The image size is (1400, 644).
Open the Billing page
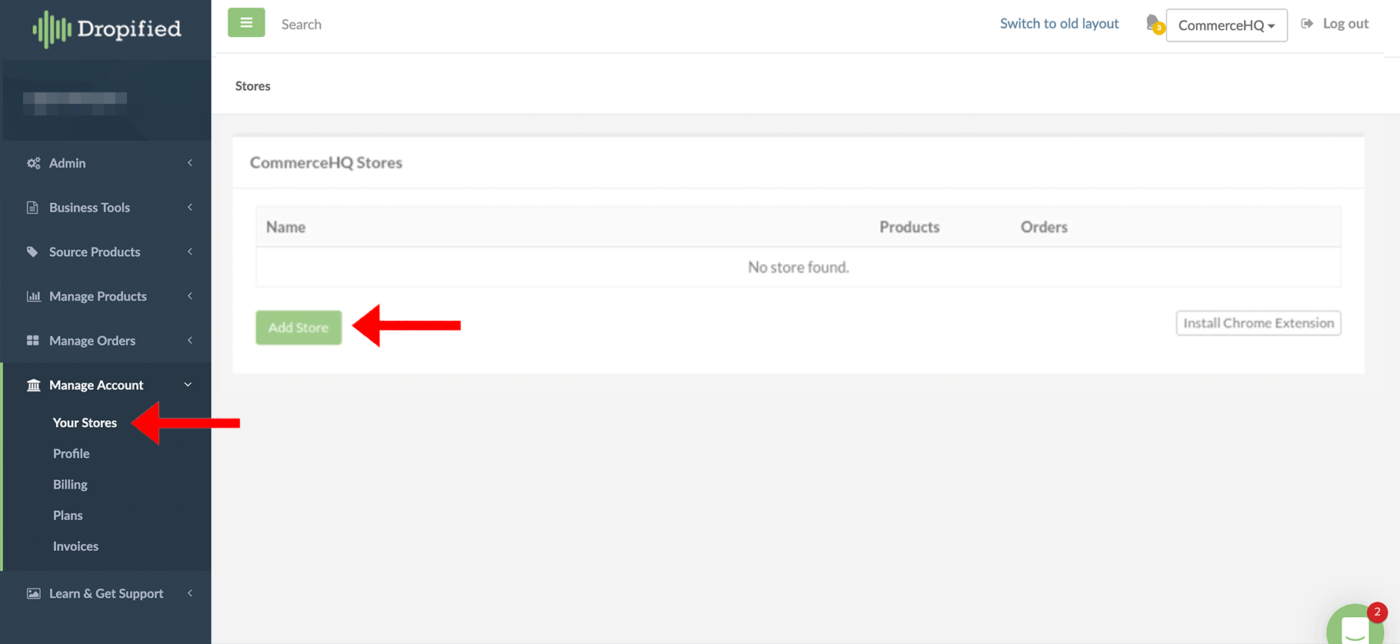70,485
